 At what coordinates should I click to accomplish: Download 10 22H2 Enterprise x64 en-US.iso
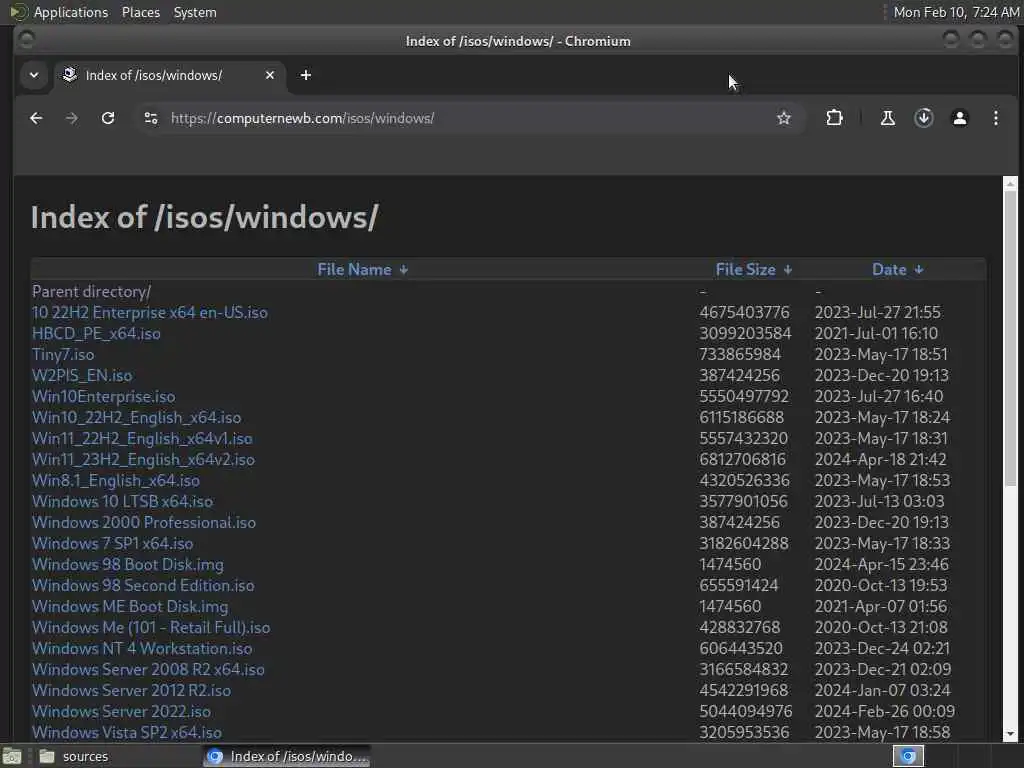point(150,312)
